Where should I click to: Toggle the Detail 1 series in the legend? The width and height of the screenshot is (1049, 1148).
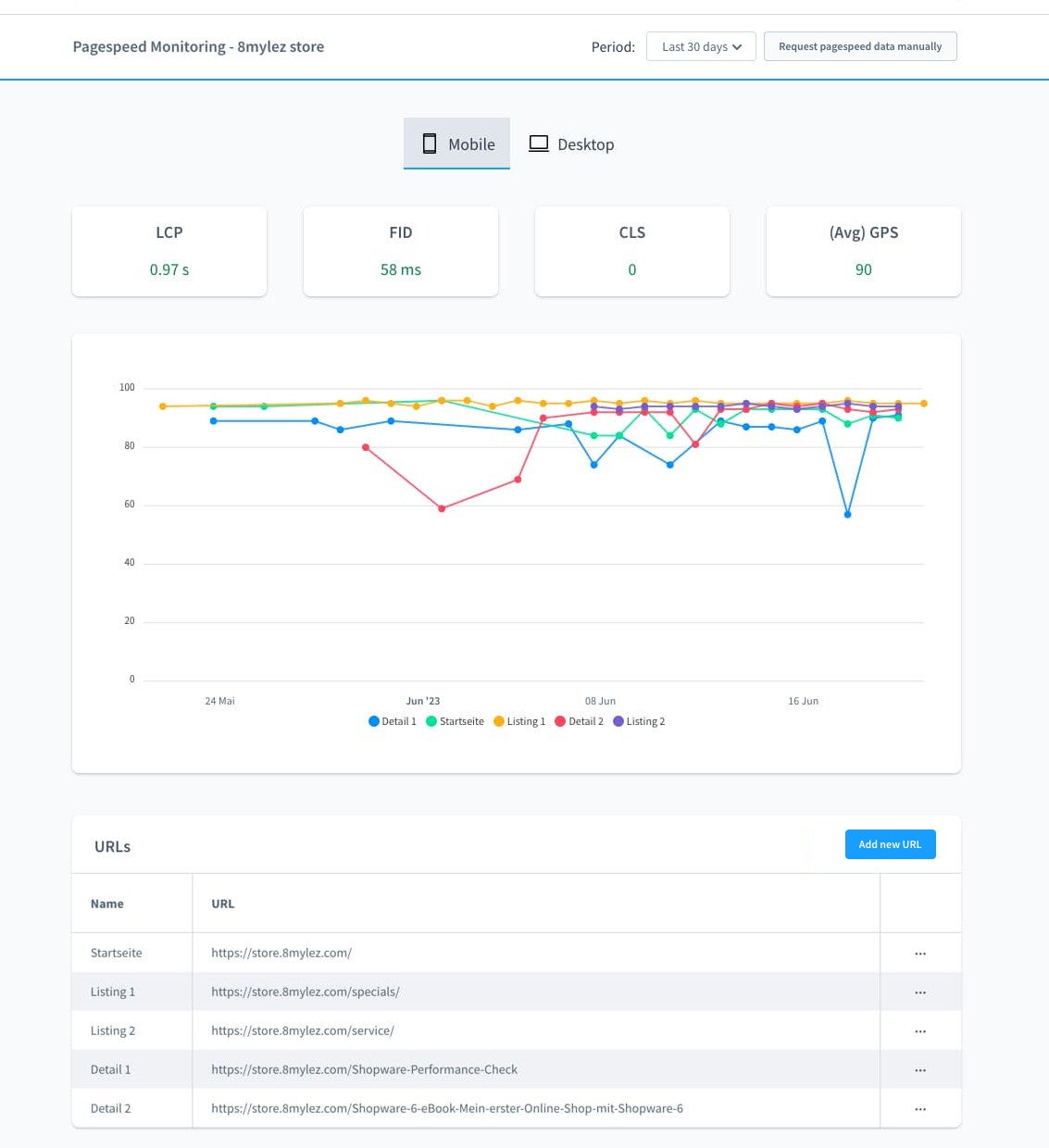pyautogui.click(x=393, y=721)
